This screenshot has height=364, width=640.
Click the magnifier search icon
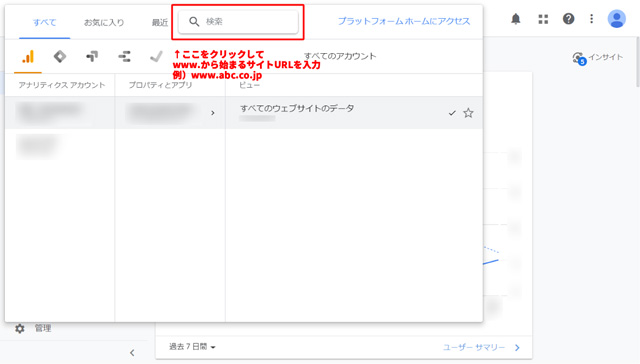(194, 22)
